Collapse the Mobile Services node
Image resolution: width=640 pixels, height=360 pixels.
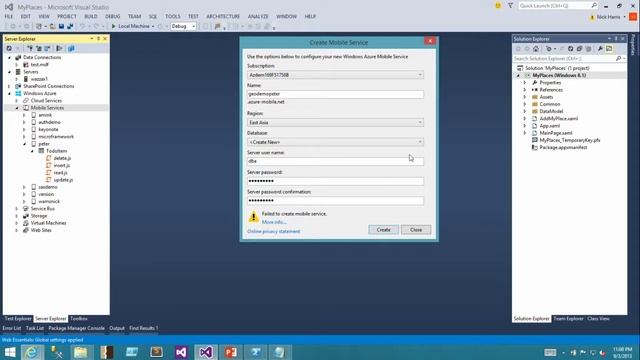tap(17, 108)
